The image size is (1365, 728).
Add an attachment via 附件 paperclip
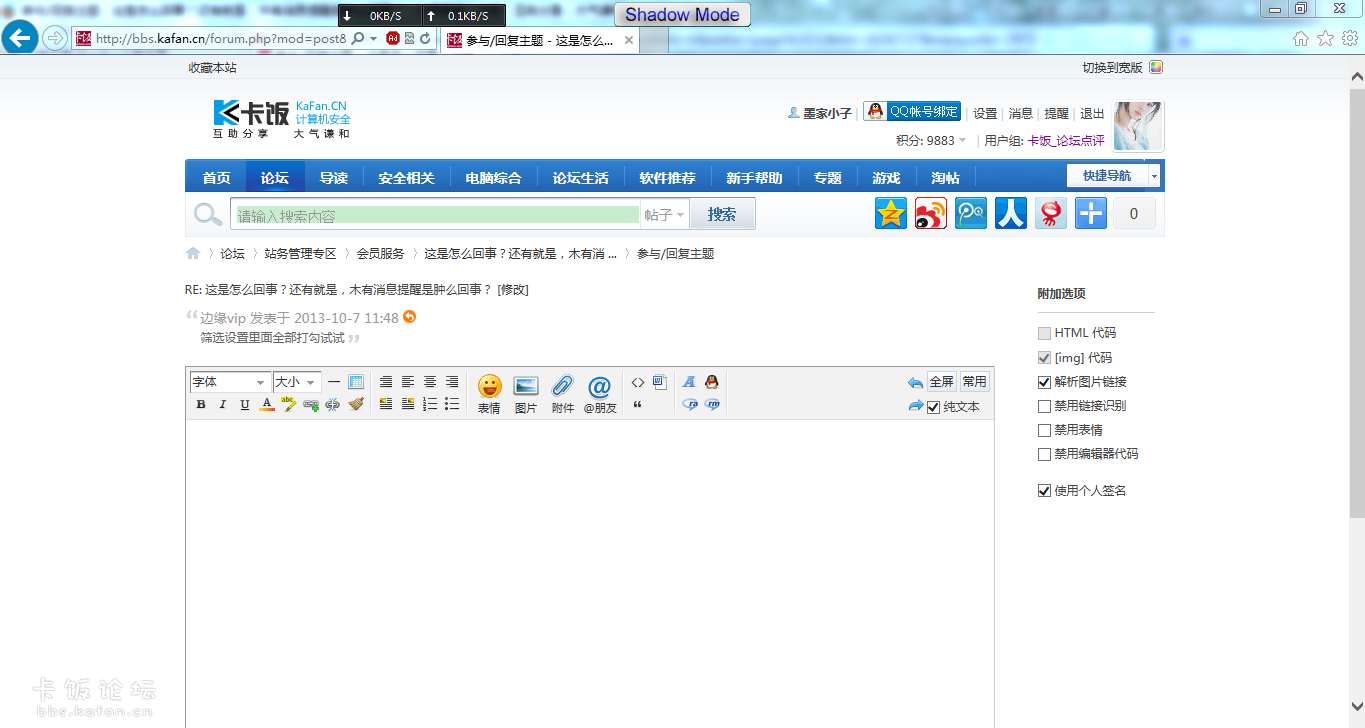point(563,394)
